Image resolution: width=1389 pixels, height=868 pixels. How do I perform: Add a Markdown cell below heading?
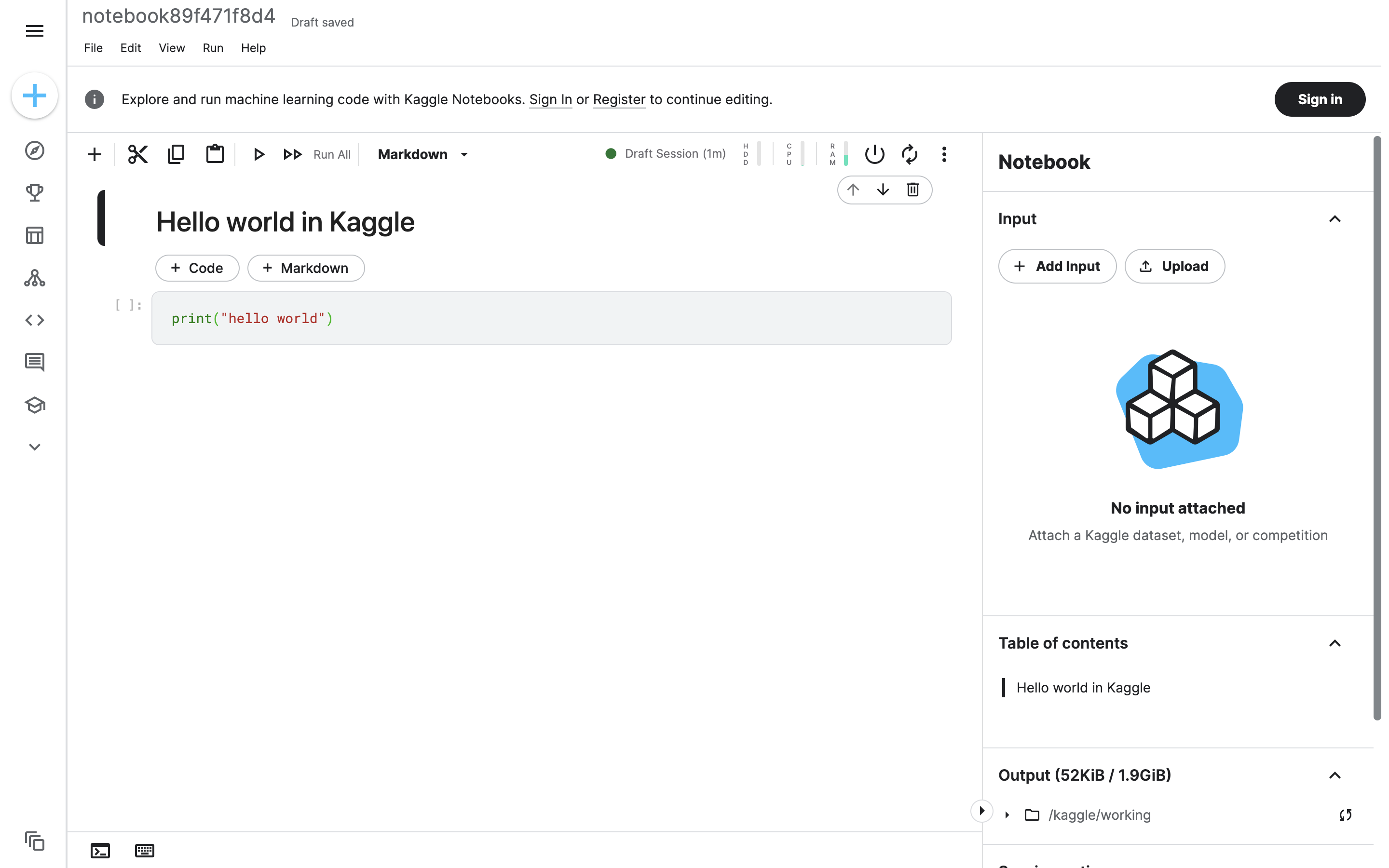305,268
